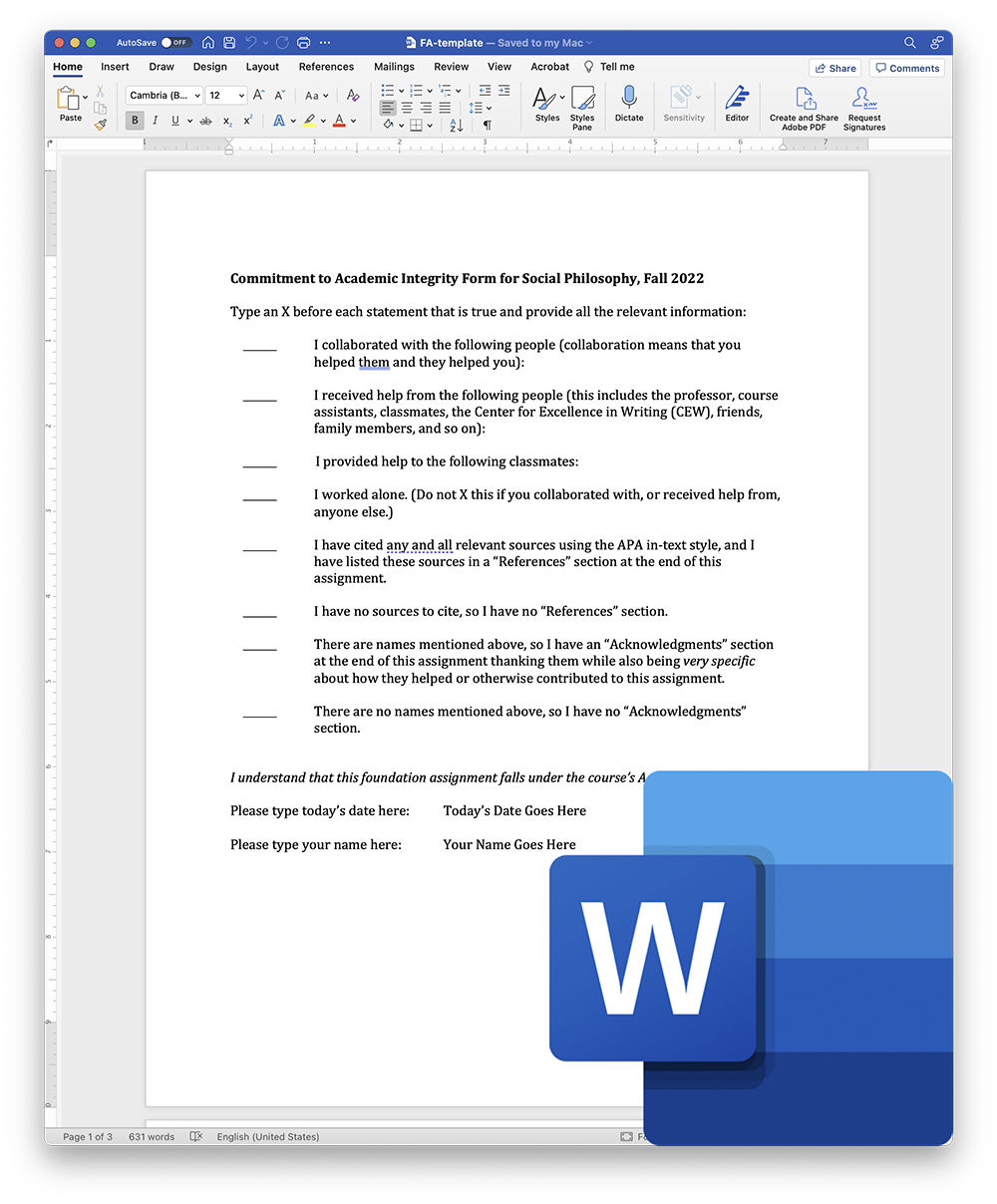The image size is (997, 1204).
Task: Click the Sort A-Z icon
Action: pyautogui.click(x=456, y=125)
